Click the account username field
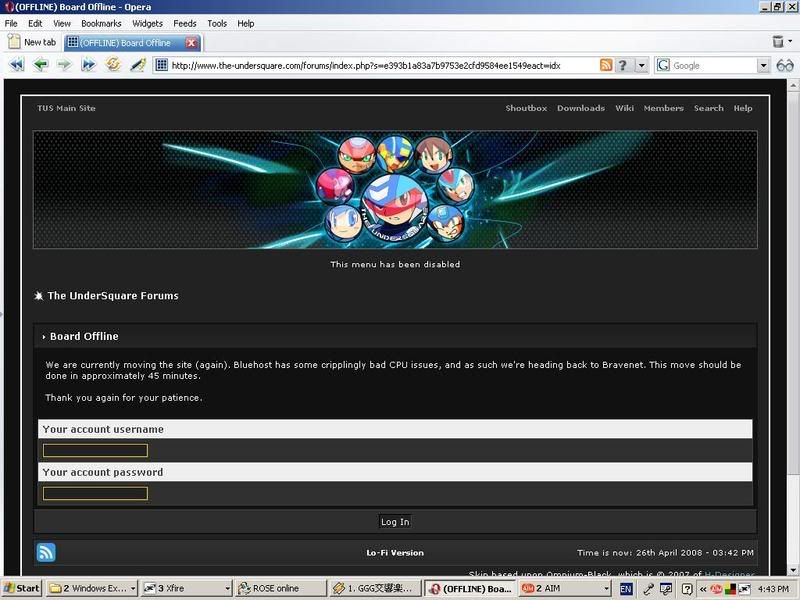This screenshot has width=800, height=600. pos(95,450)
